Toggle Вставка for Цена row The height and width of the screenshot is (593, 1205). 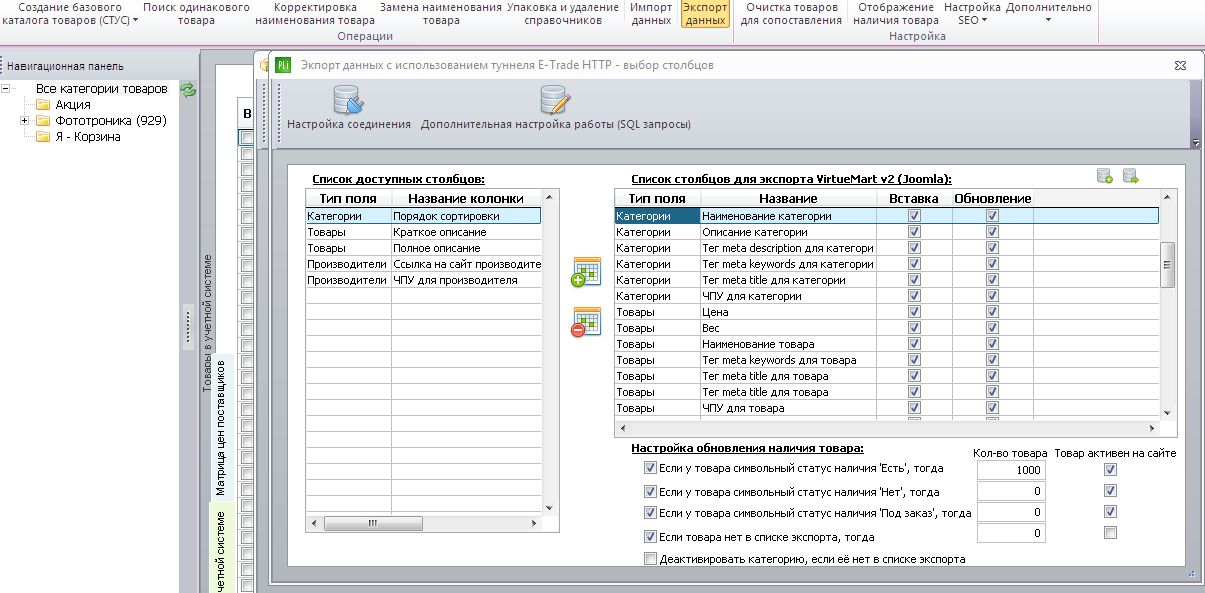coord(912,312)
